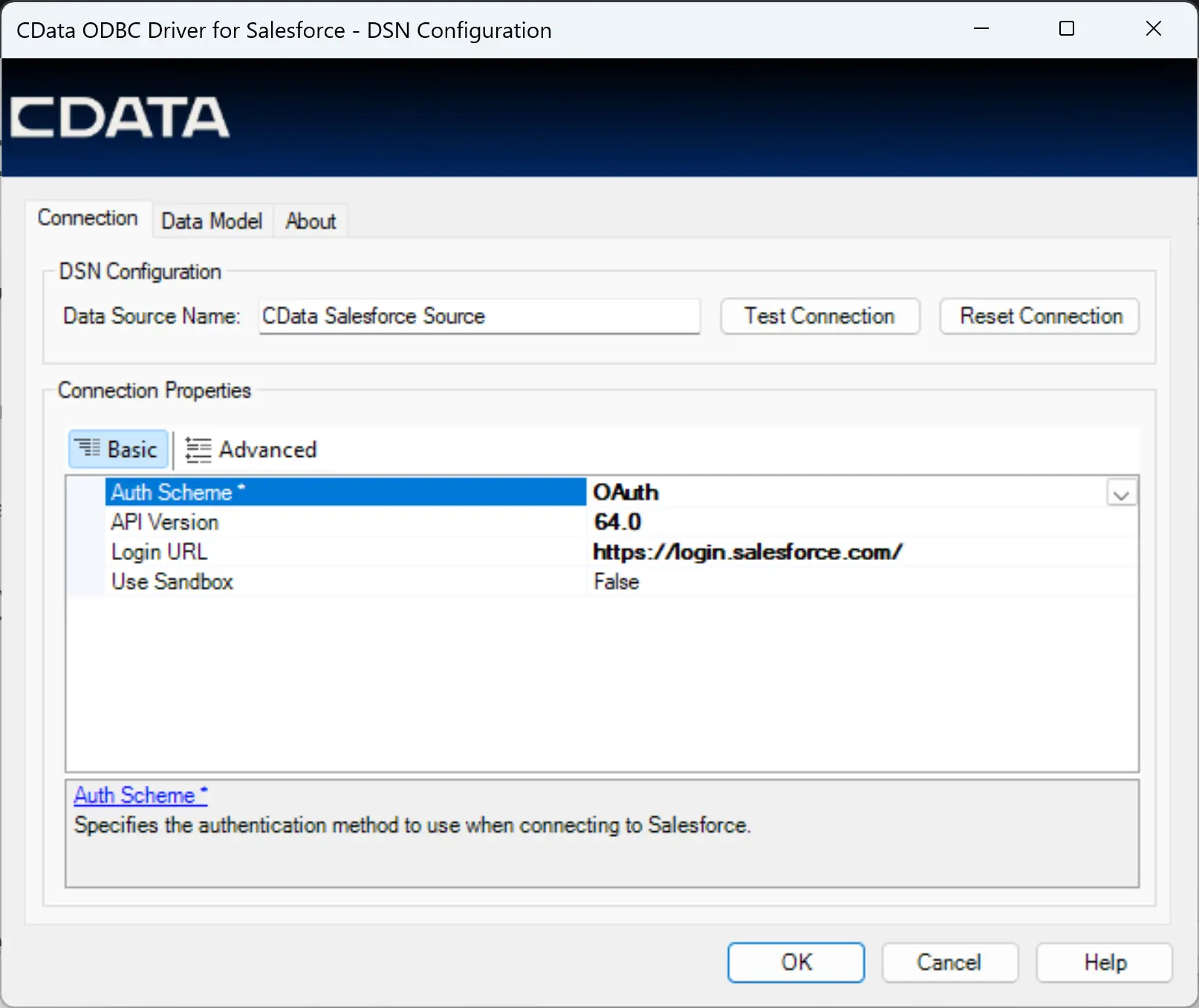Confirm with the OK button
The width and height of the screenshot is (1199, 1008).
796,963
